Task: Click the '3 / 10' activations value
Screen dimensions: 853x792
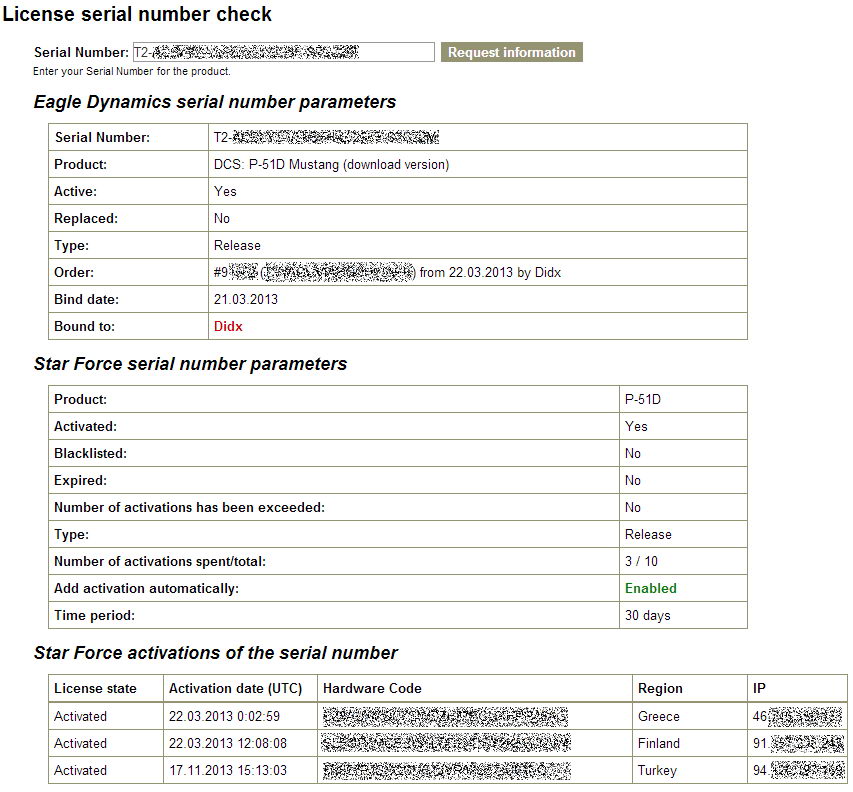Action: pyautogui.click(x=641, y=561)
